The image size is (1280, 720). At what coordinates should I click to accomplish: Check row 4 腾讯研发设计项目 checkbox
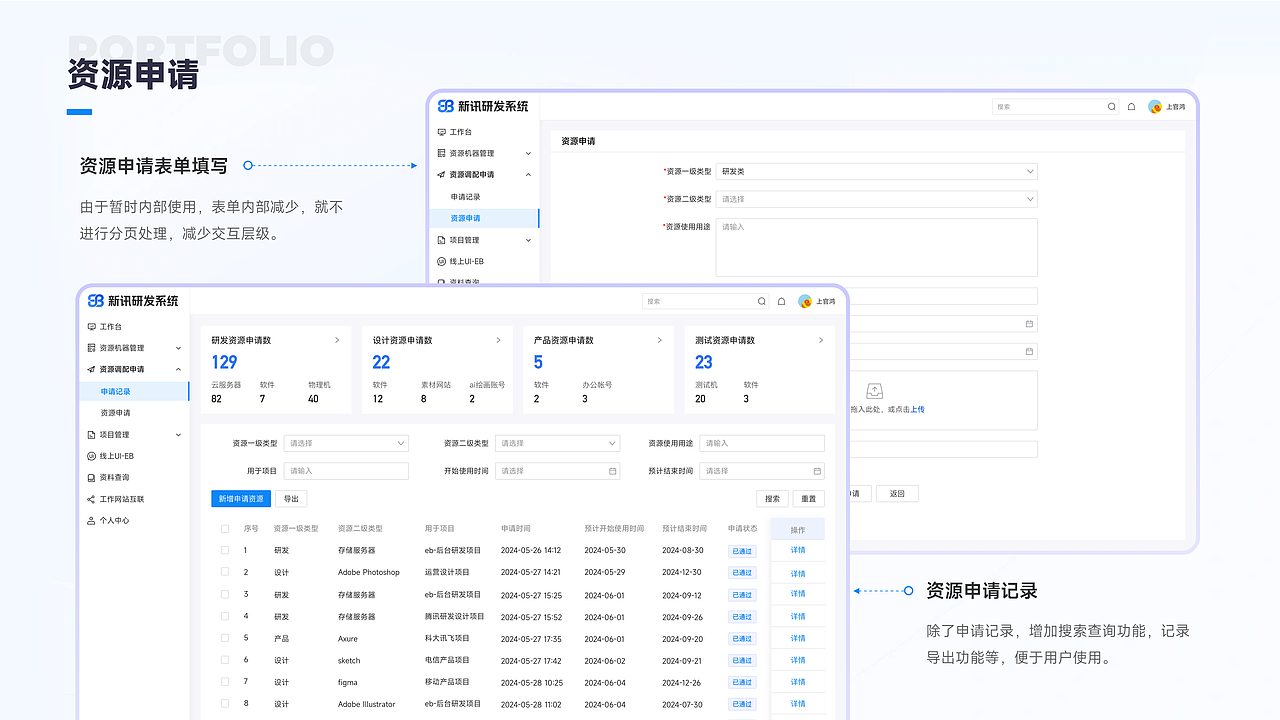coord(225,616)
